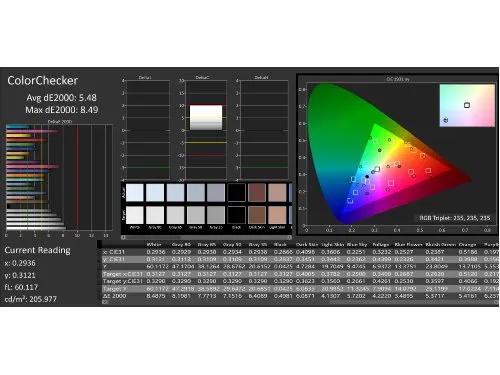This screenshot has width=500, height=375.
Task: Click the white bar in the DeltaC chart
Action: click(206, 118)
